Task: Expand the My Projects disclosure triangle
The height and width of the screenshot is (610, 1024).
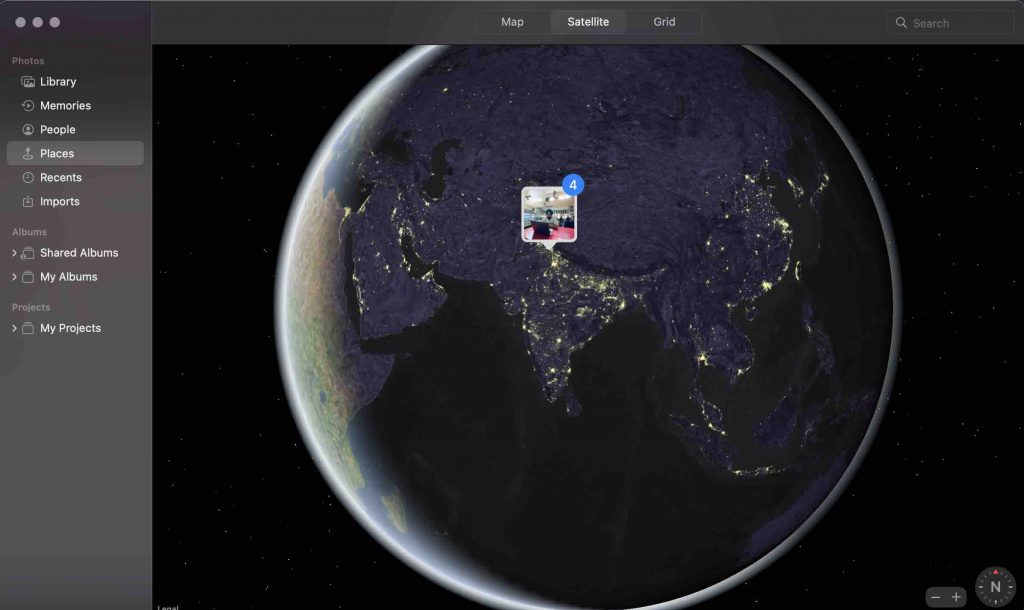Action: point(14,329)
